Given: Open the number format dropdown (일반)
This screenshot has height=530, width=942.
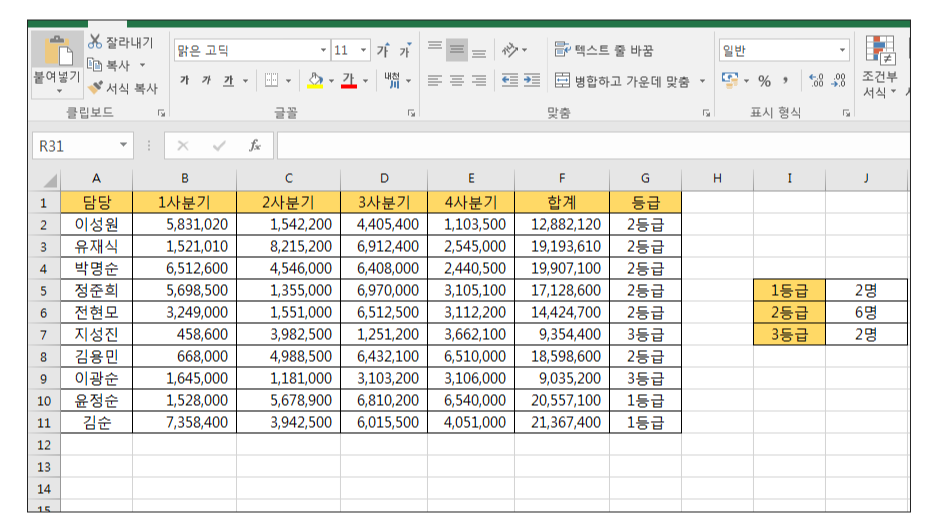Looking at the screenshot, I should (842, 50).
